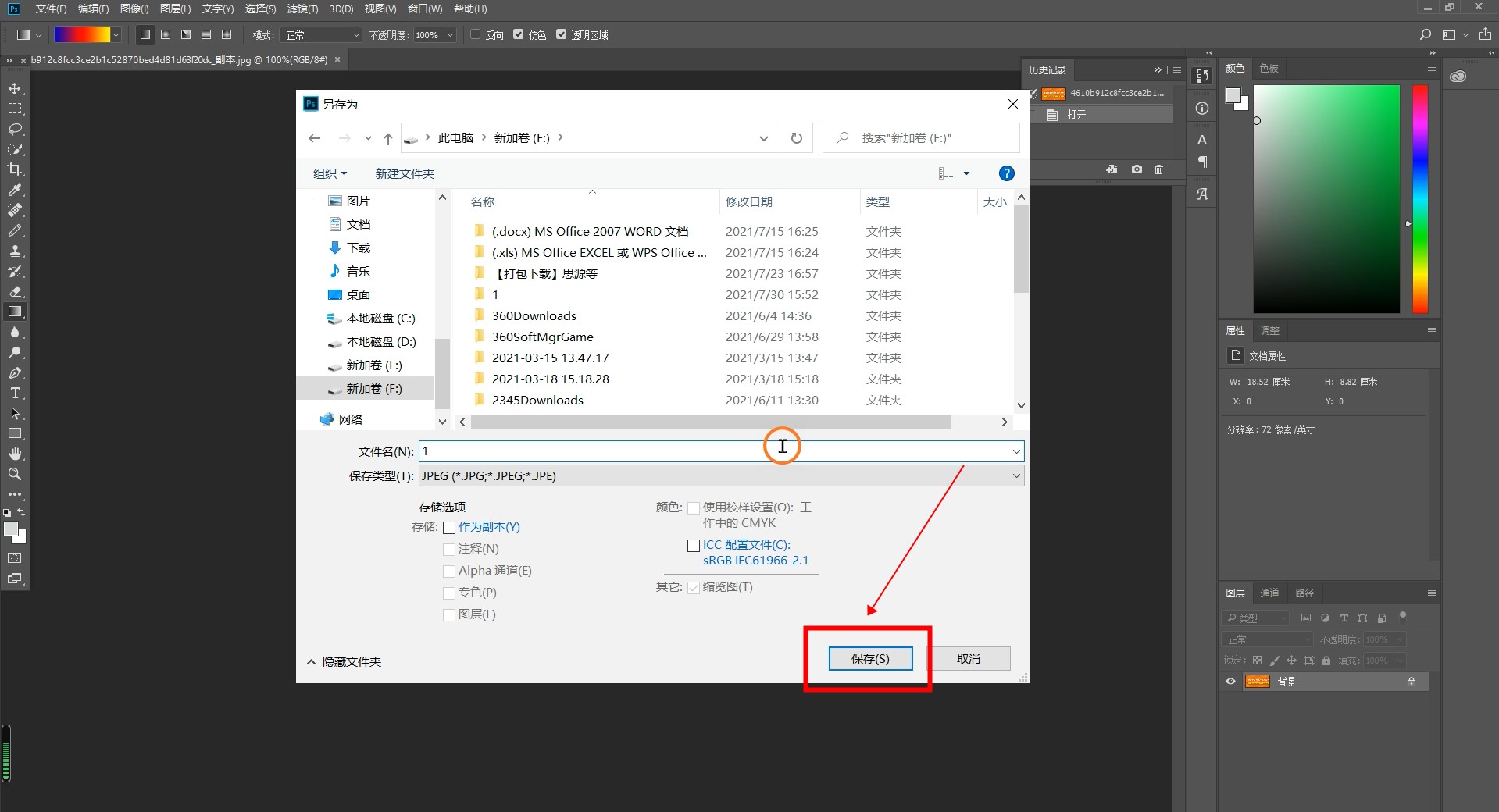Hide the 背景 layer via eye icon
Viewport: 1499px width, 812px height.
click(1230, 682)
